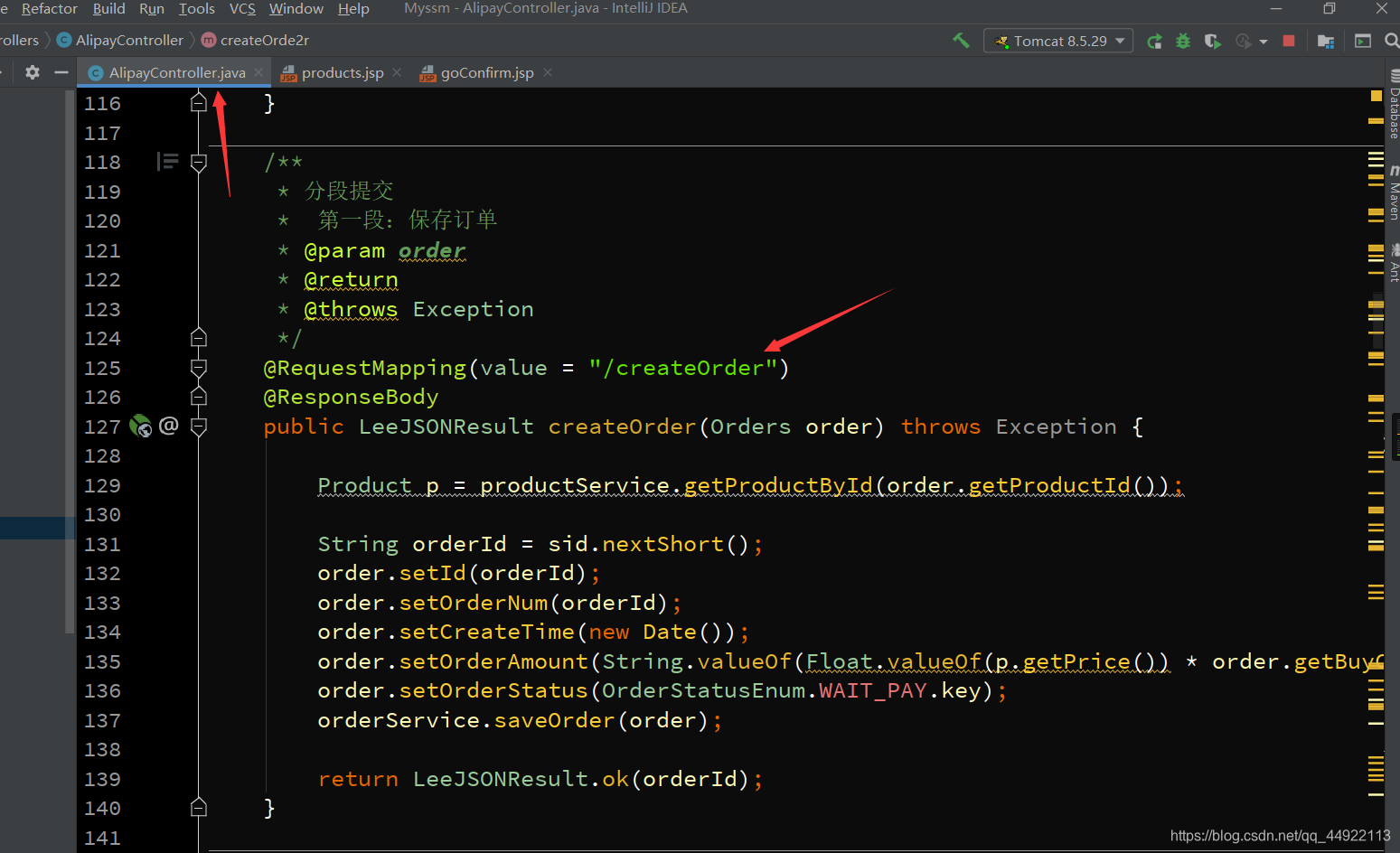The height and width of the screenshot is (853, 1400).
Task: Collapse annotation fold marker at line 125
Action: (199, 368)
